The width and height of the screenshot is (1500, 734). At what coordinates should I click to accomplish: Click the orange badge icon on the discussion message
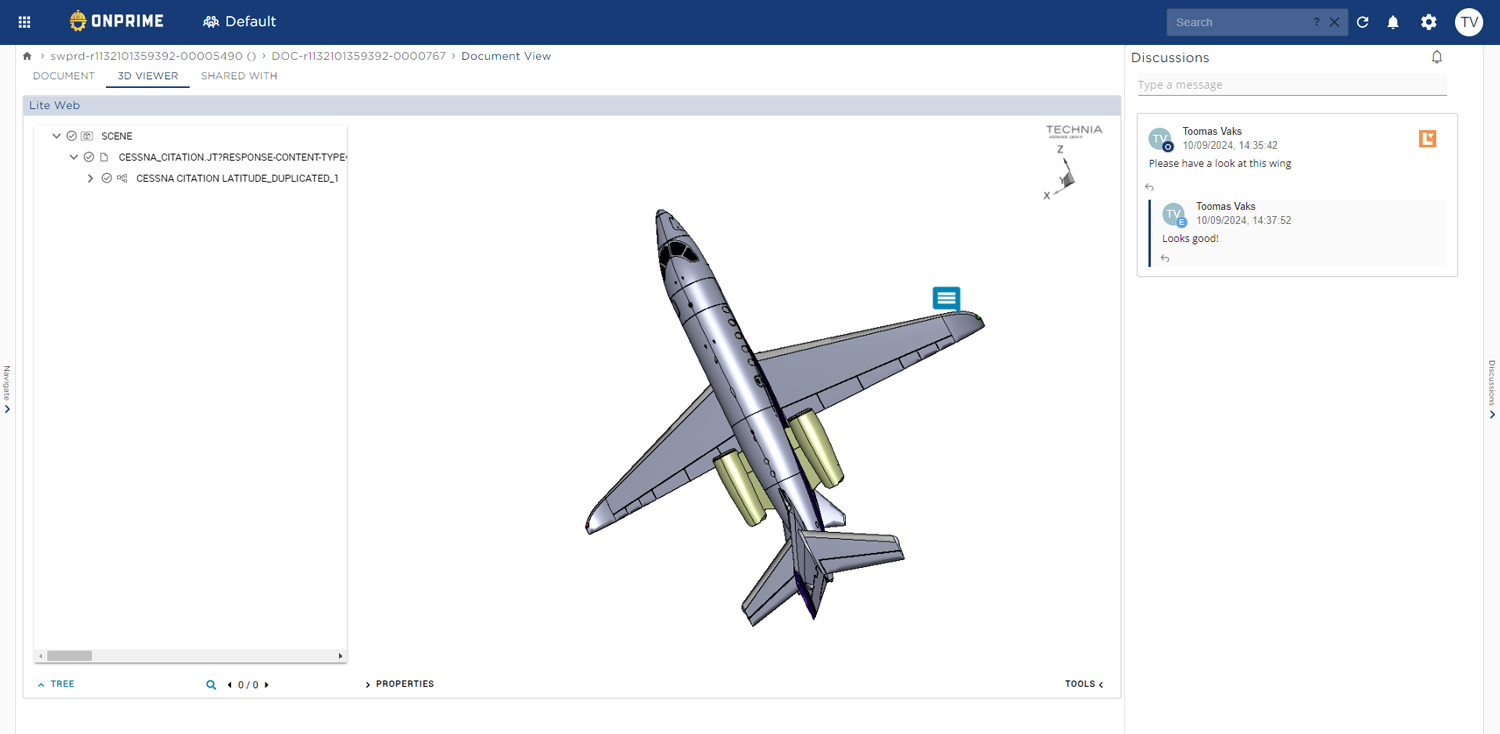coord(1427,139)
